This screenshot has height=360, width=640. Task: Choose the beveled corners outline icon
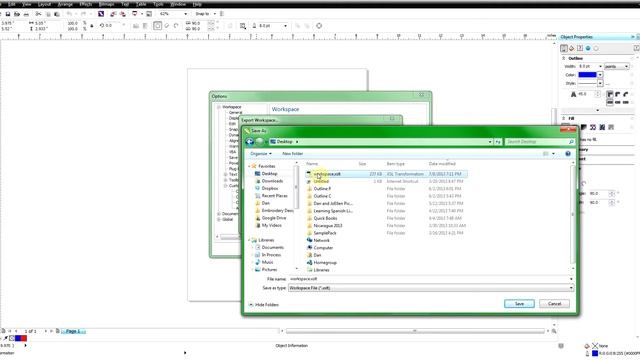click(625, 94)
